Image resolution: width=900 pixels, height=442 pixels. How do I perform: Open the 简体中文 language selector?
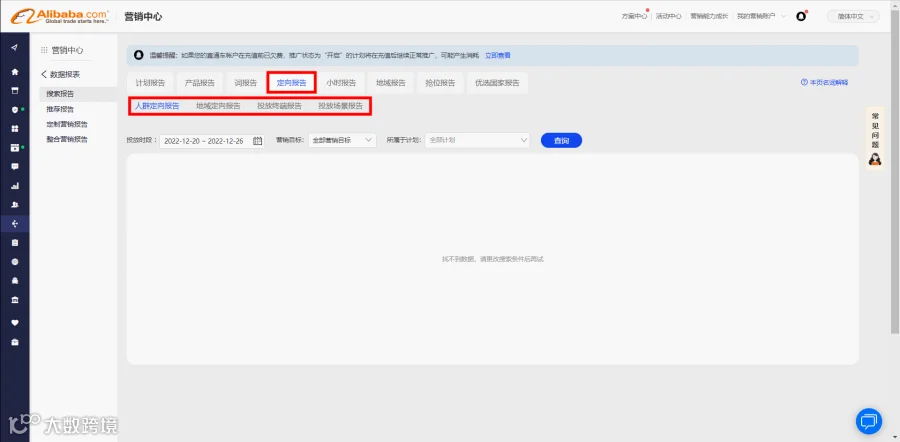853,17
